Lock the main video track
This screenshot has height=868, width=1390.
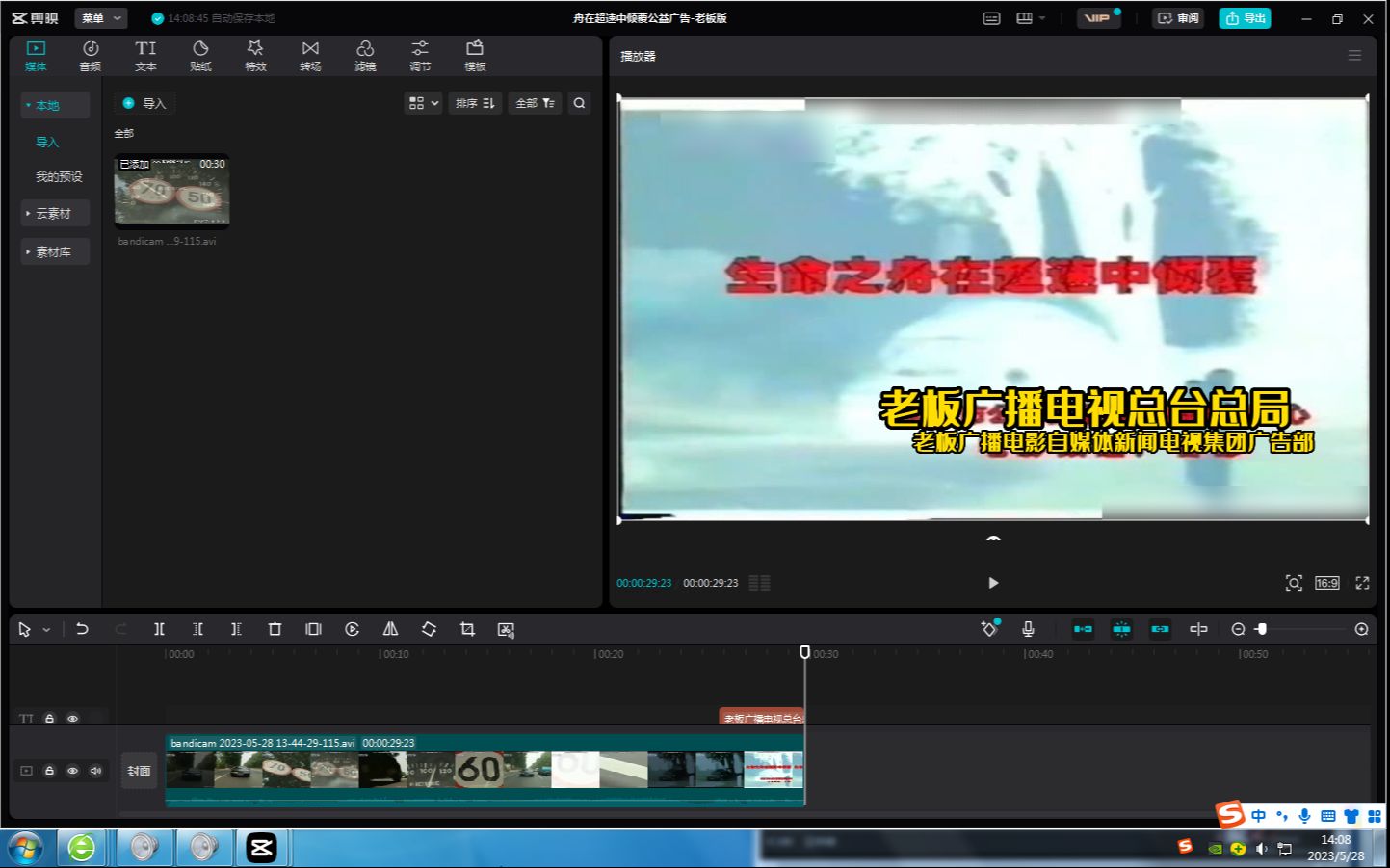(x=49, y=771)
